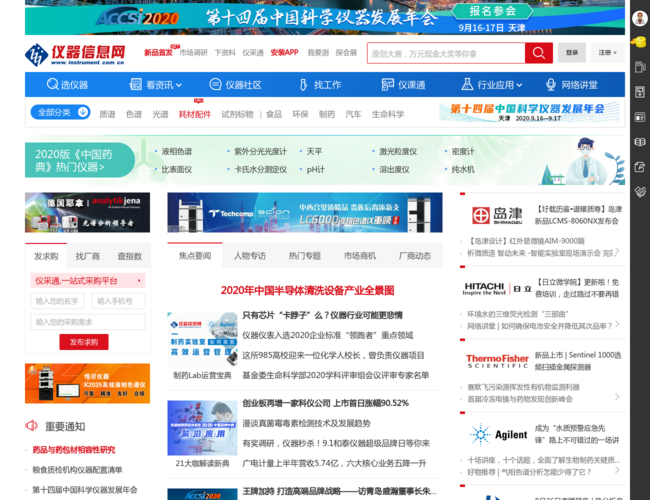Open 选仪器 in the blue nav bar

[67, 85]
